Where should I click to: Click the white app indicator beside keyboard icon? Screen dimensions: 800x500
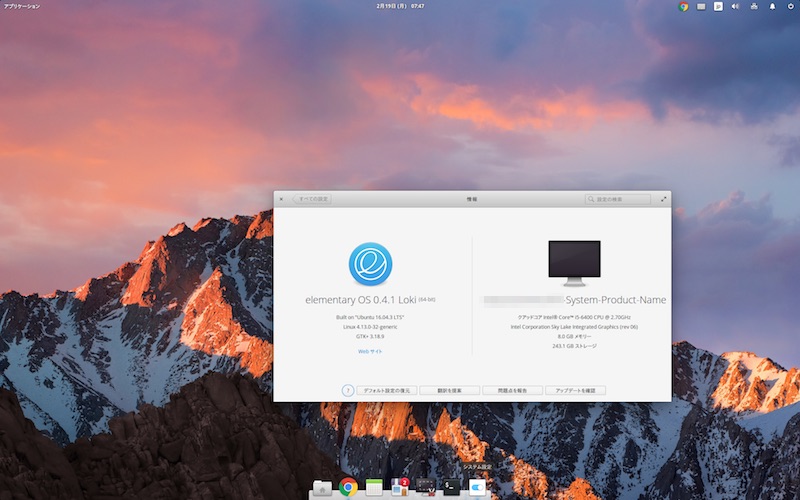[718, 6]
